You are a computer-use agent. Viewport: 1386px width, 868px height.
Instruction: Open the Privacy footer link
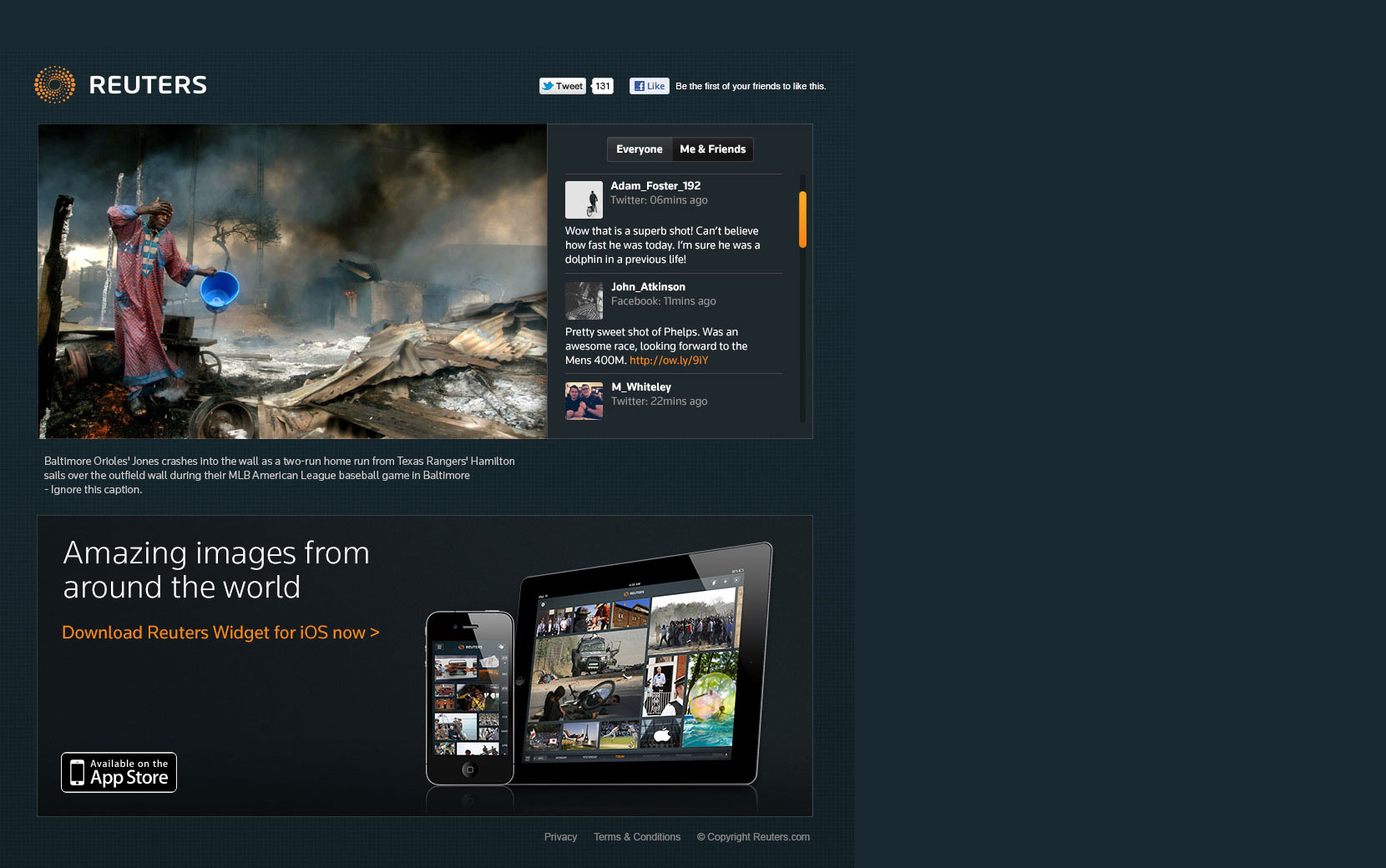[560, 837]
